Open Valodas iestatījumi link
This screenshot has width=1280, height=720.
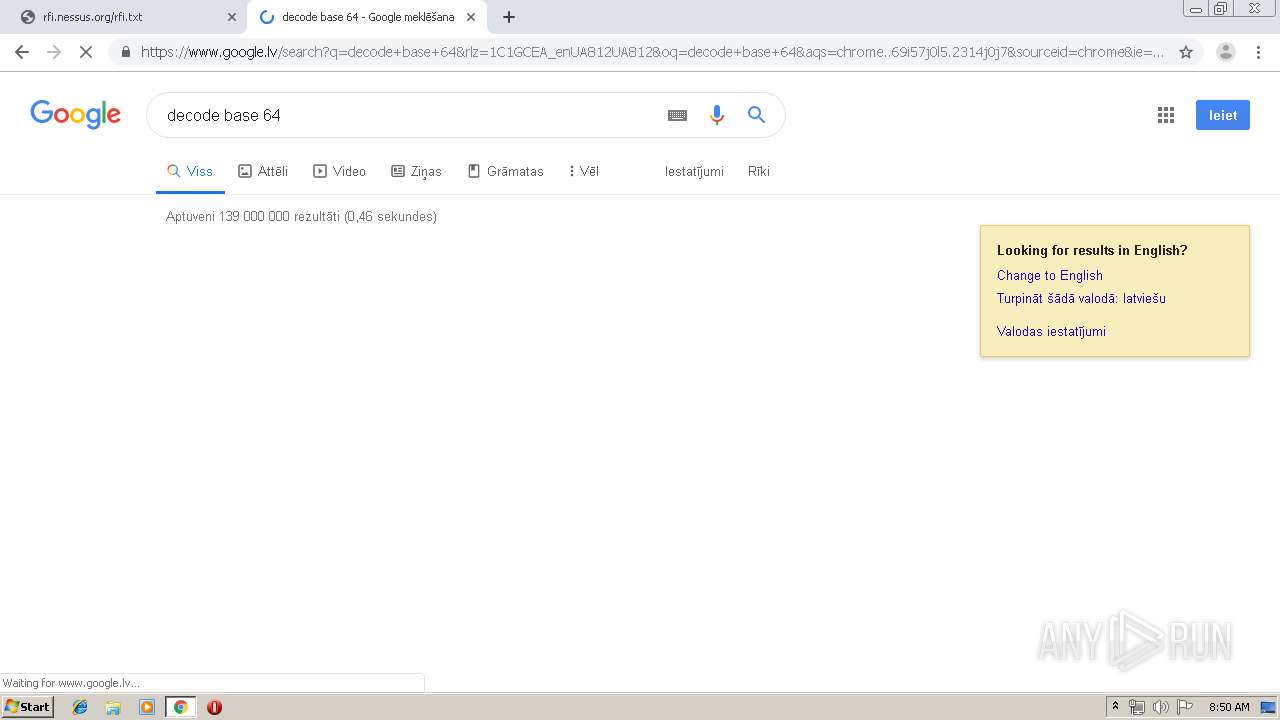1051,331
